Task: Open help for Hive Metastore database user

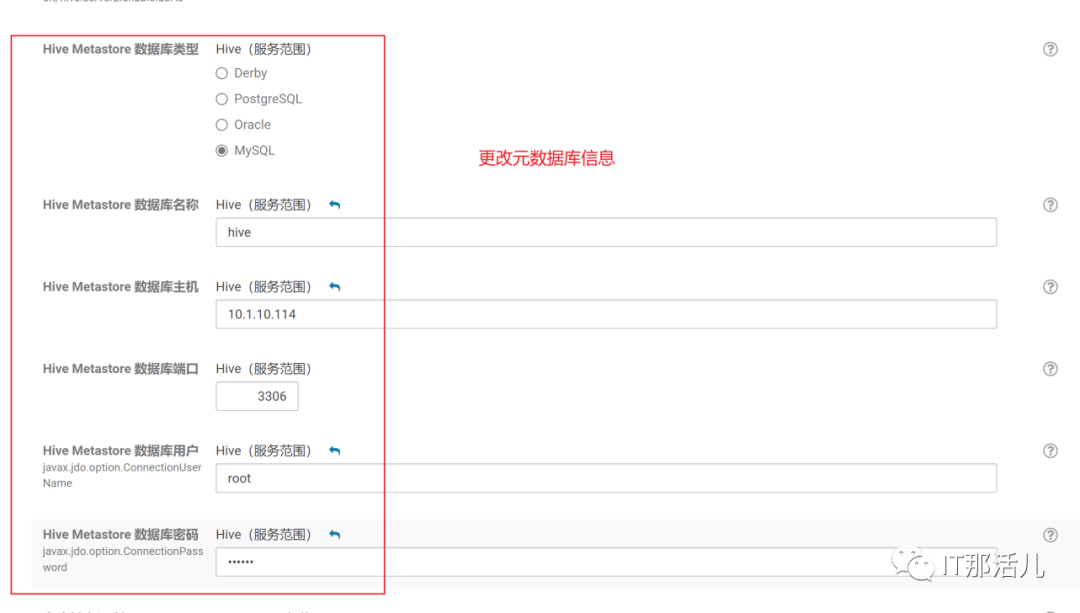Action: coord(1050,450)
